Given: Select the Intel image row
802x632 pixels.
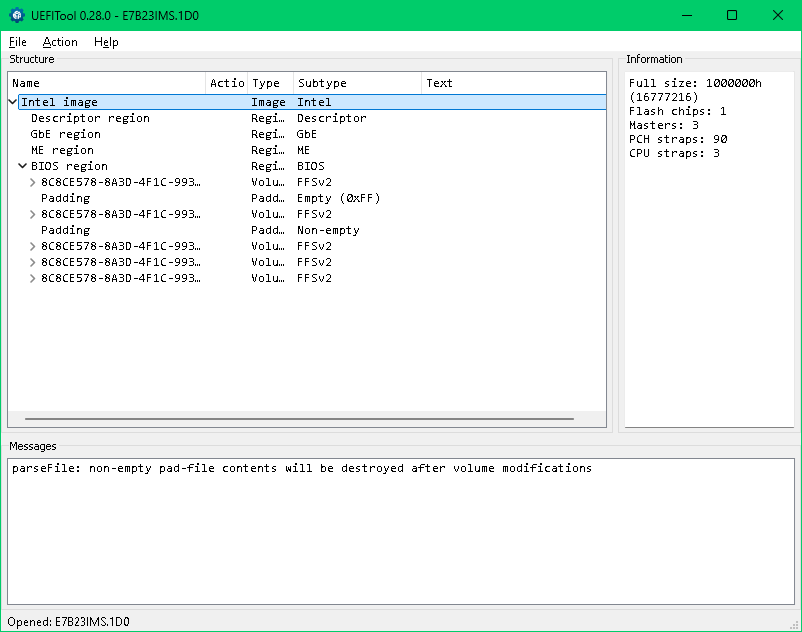Looking at the screenshot, I should pos(312,102).
